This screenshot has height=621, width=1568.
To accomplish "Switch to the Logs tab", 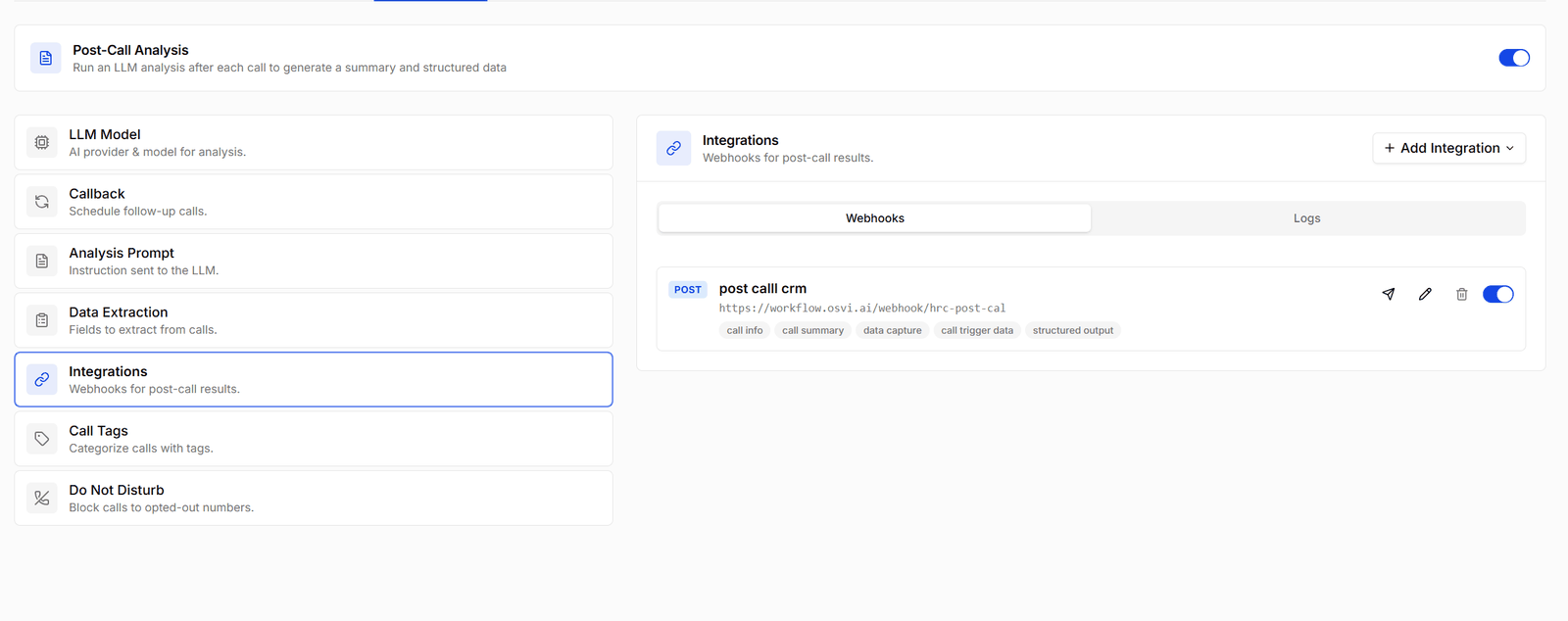I will coord(1306,218).
